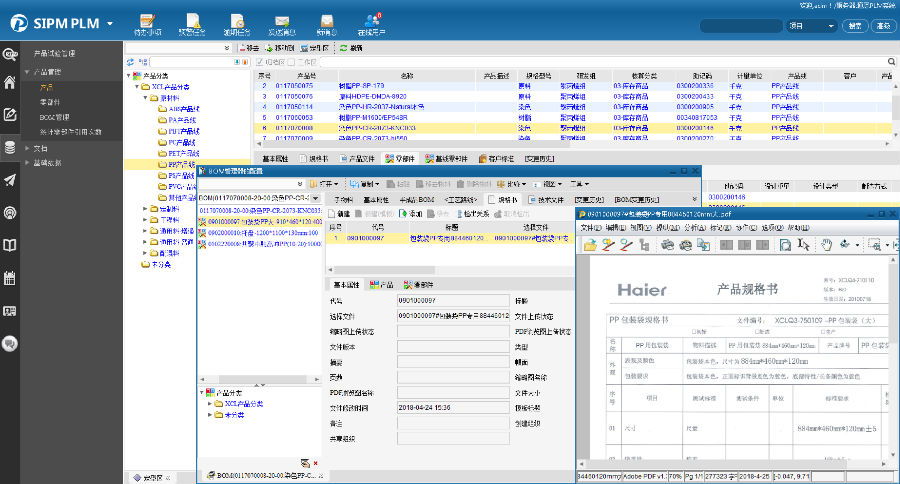The width and height of the screenshot is (900, 484).
Task: Click the paper plane icon in sidebar
Action: 10,180
